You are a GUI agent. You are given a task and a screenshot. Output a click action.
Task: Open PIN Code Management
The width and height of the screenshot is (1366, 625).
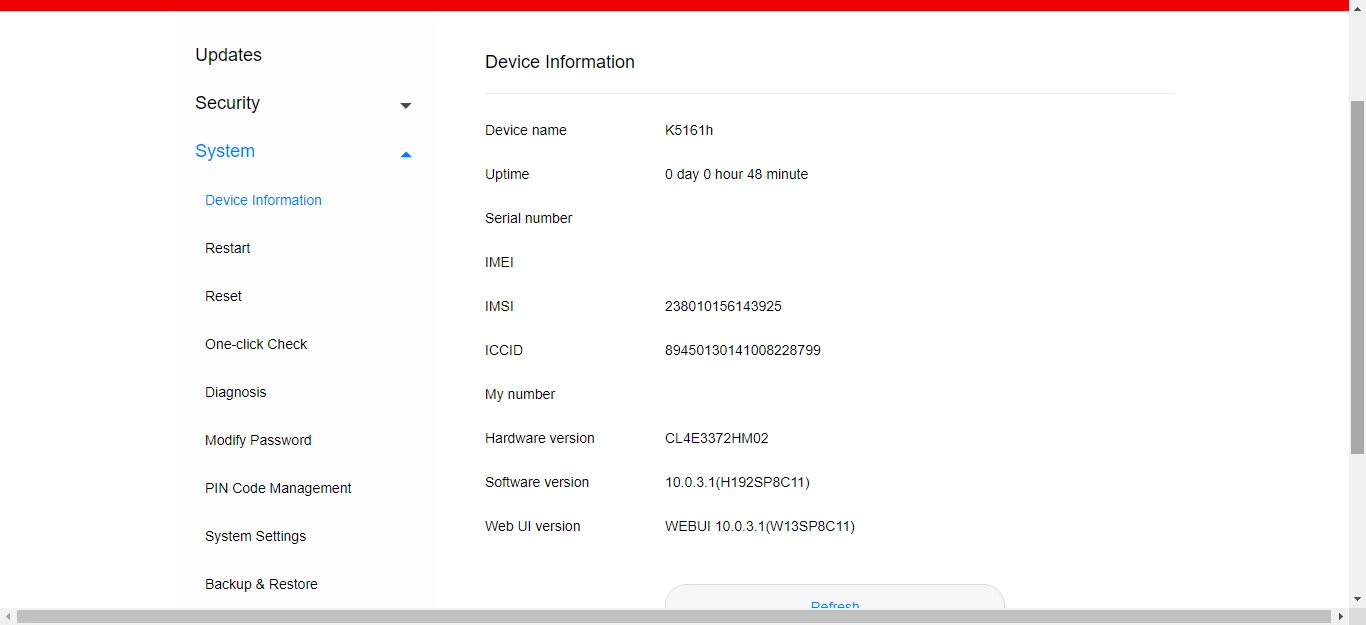click(278, 488)
